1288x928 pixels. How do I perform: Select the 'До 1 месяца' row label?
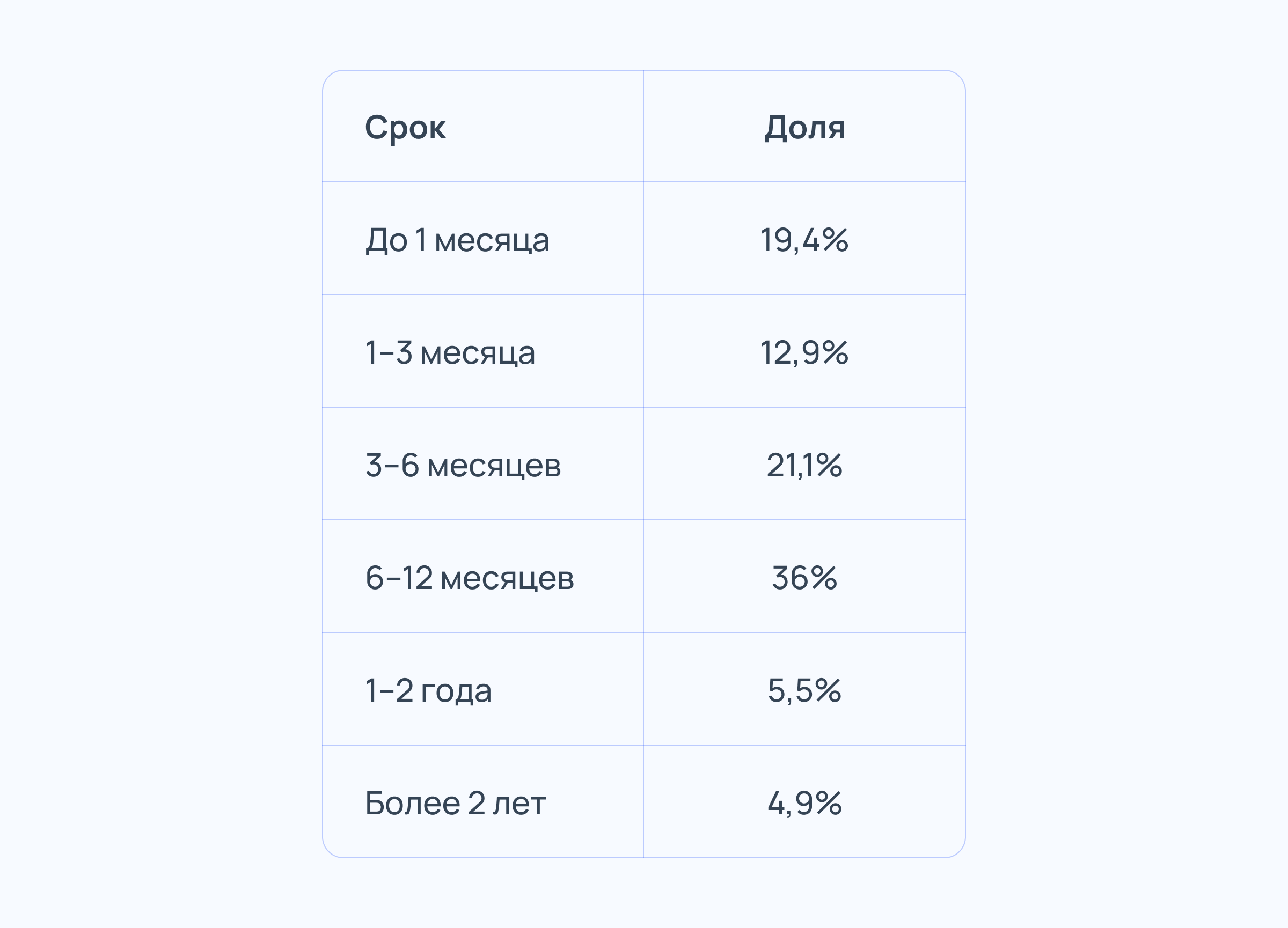[457, 240]
